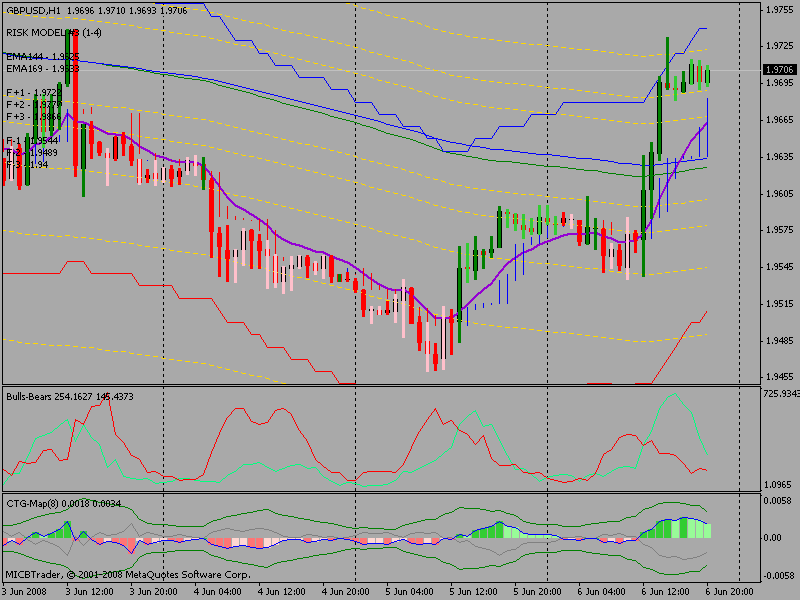Click the 5 Jun 04:00 time label
The image size is (800, 600).
418,592
